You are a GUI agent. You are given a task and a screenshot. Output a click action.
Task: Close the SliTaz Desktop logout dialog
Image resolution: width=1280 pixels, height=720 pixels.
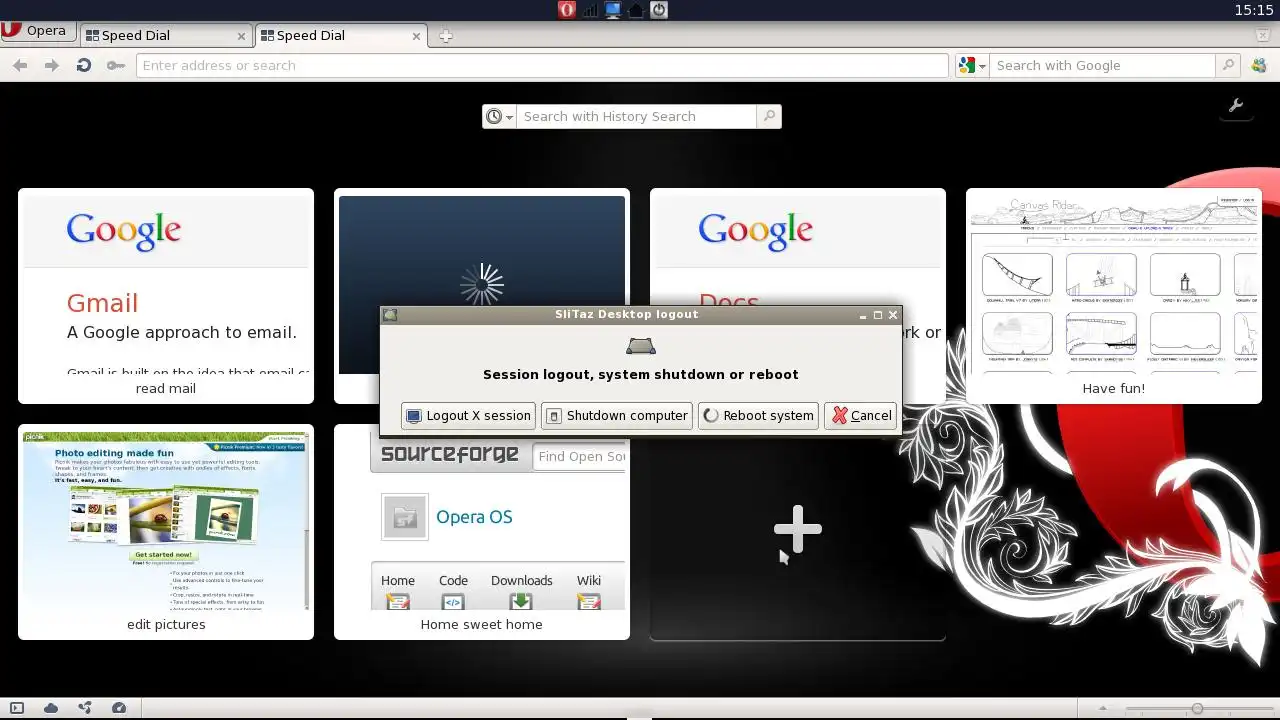(893, 315)
